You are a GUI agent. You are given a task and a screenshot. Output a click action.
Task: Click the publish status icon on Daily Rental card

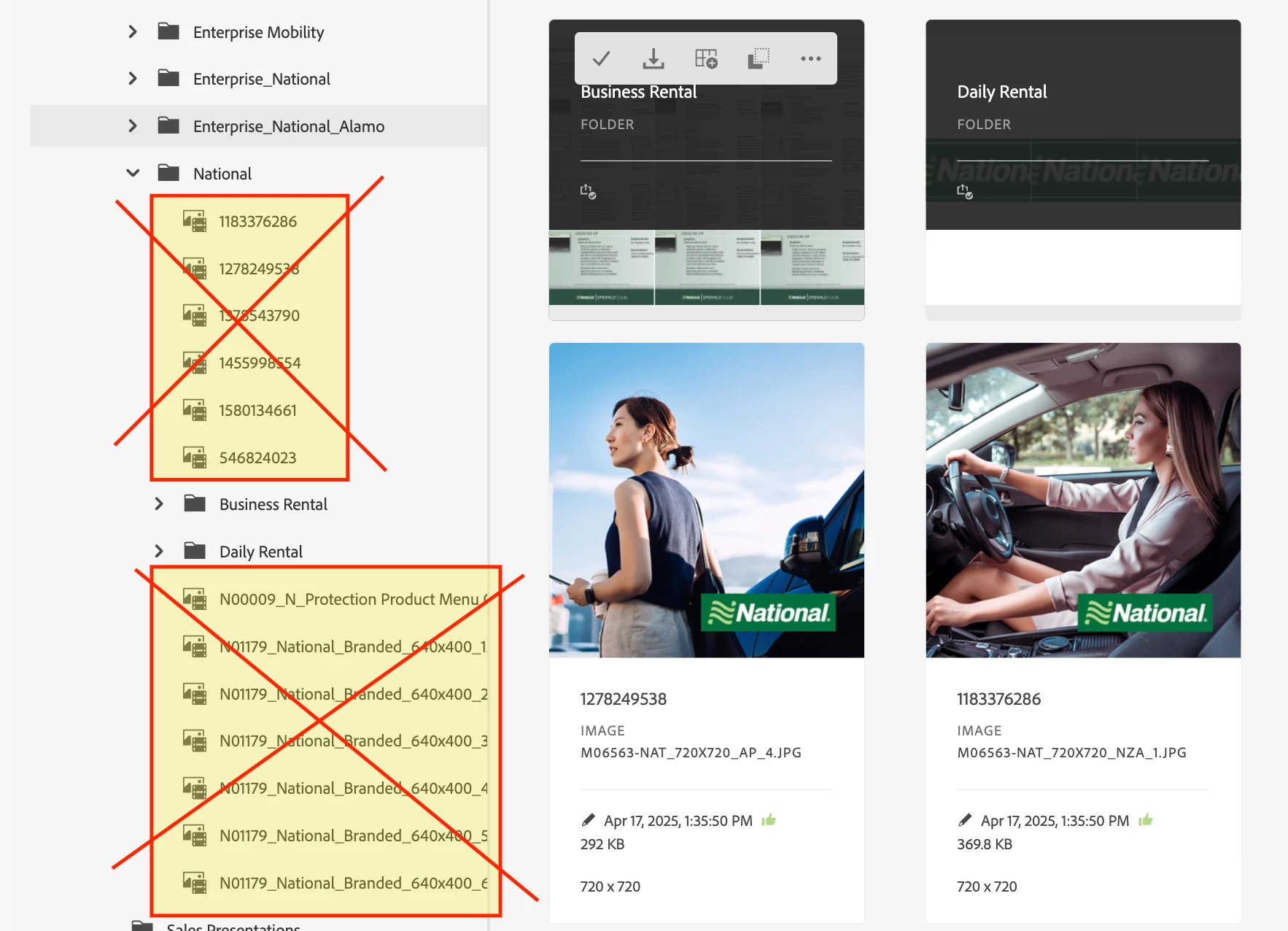point(965,191)
